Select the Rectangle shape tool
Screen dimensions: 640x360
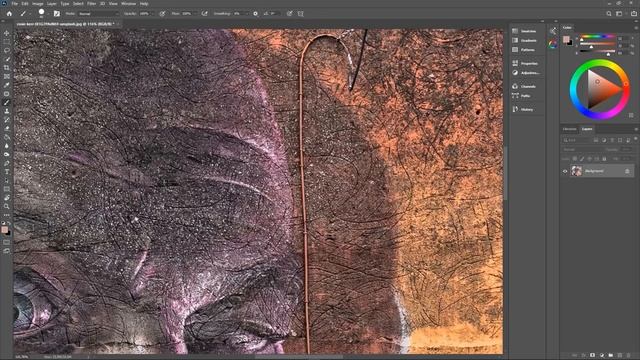point(7,189)
